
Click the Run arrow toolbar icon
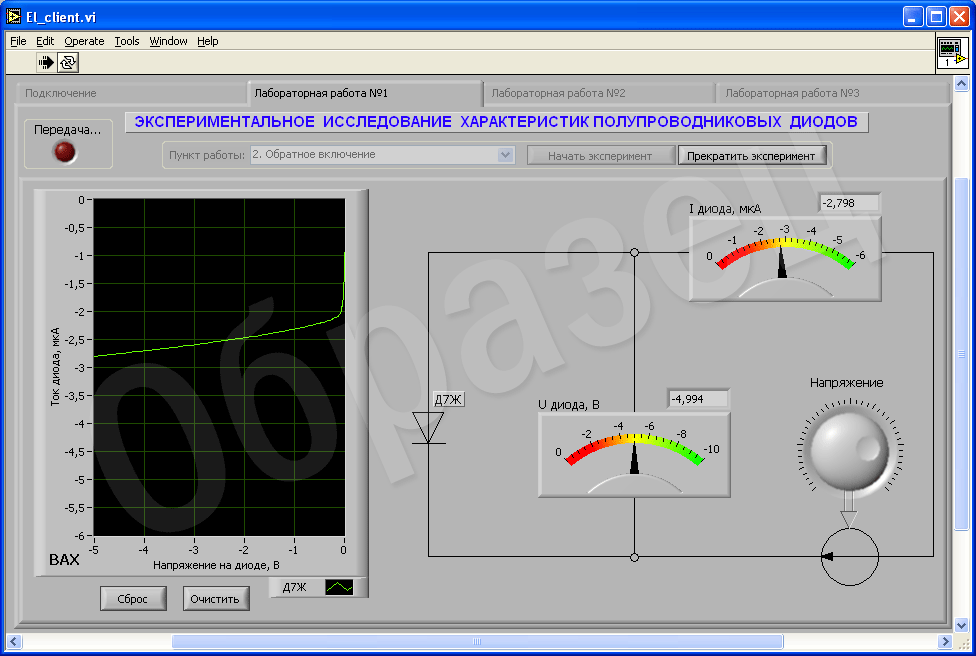(x=46, y=62)
